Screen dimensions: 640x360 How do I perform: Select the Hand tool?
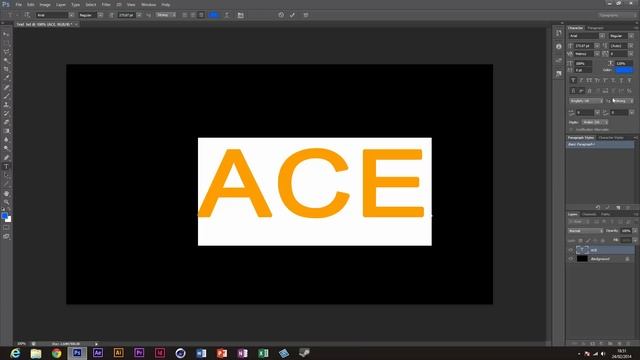(x=6, y=193)
